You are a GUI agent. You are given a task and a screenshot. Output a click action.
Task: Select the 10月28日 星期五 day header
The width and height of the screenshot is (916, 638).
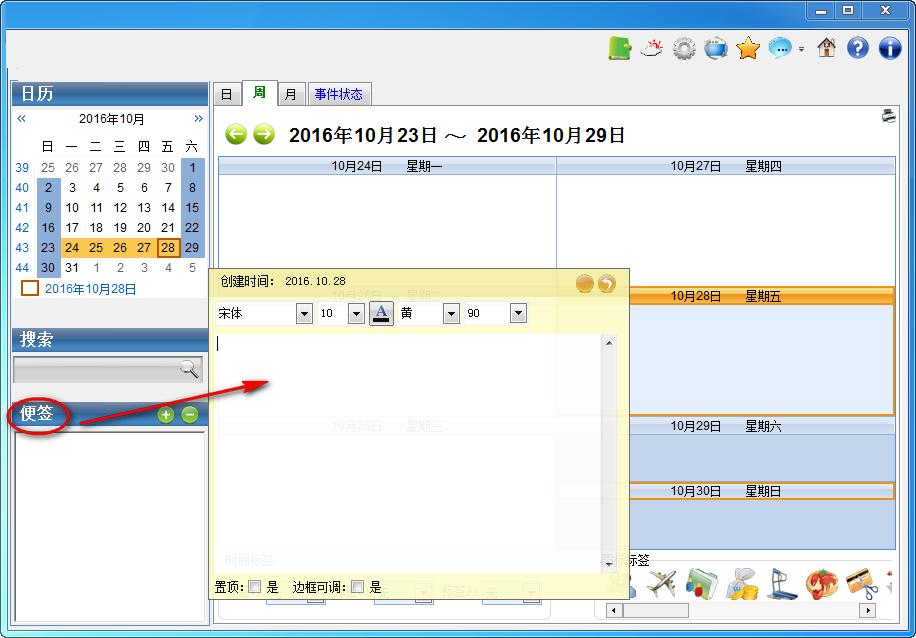click(x=726, y=296)
